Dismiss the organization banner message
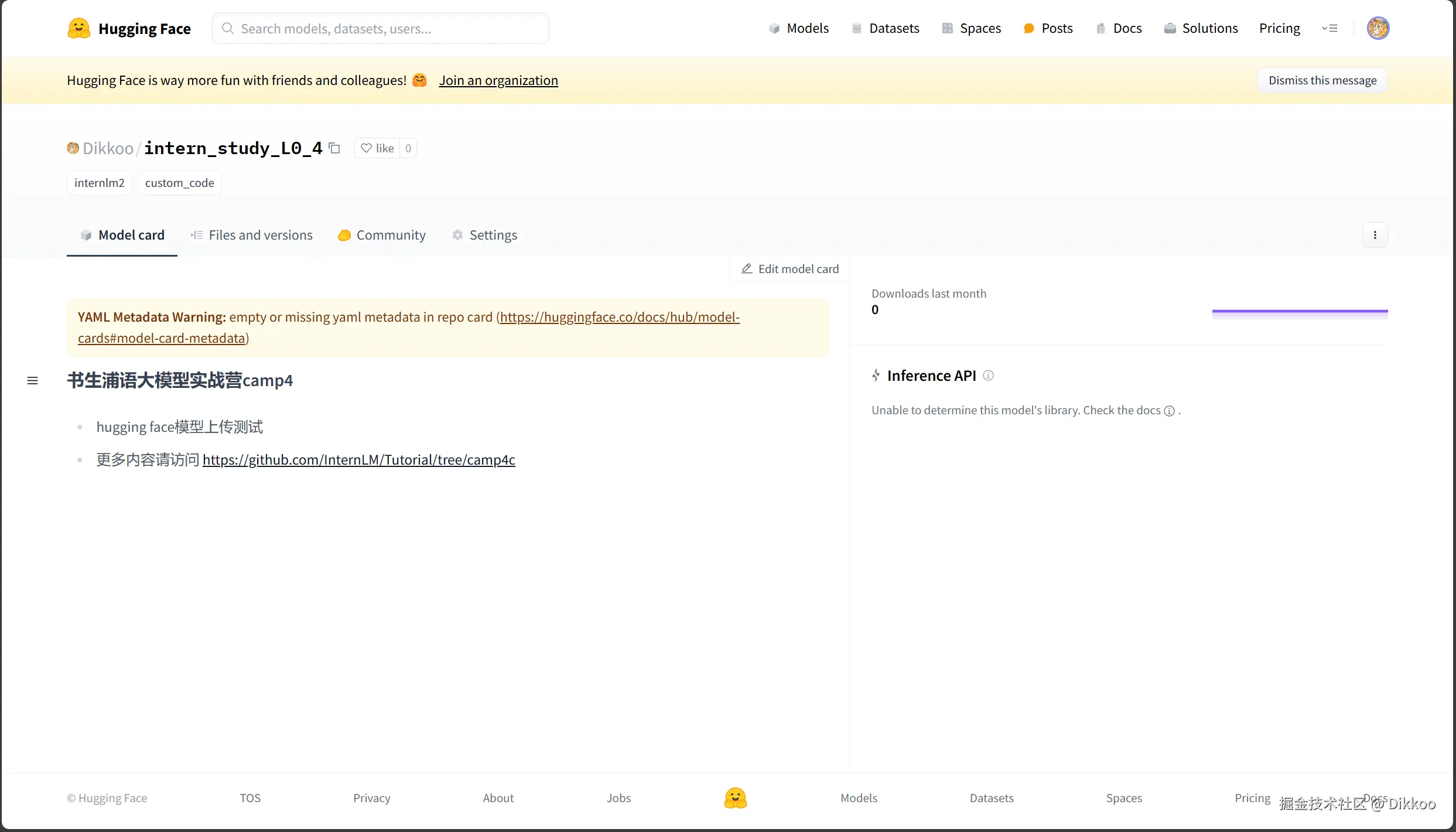Viewport: 1456px width, 832px height. coord(1322,80)
